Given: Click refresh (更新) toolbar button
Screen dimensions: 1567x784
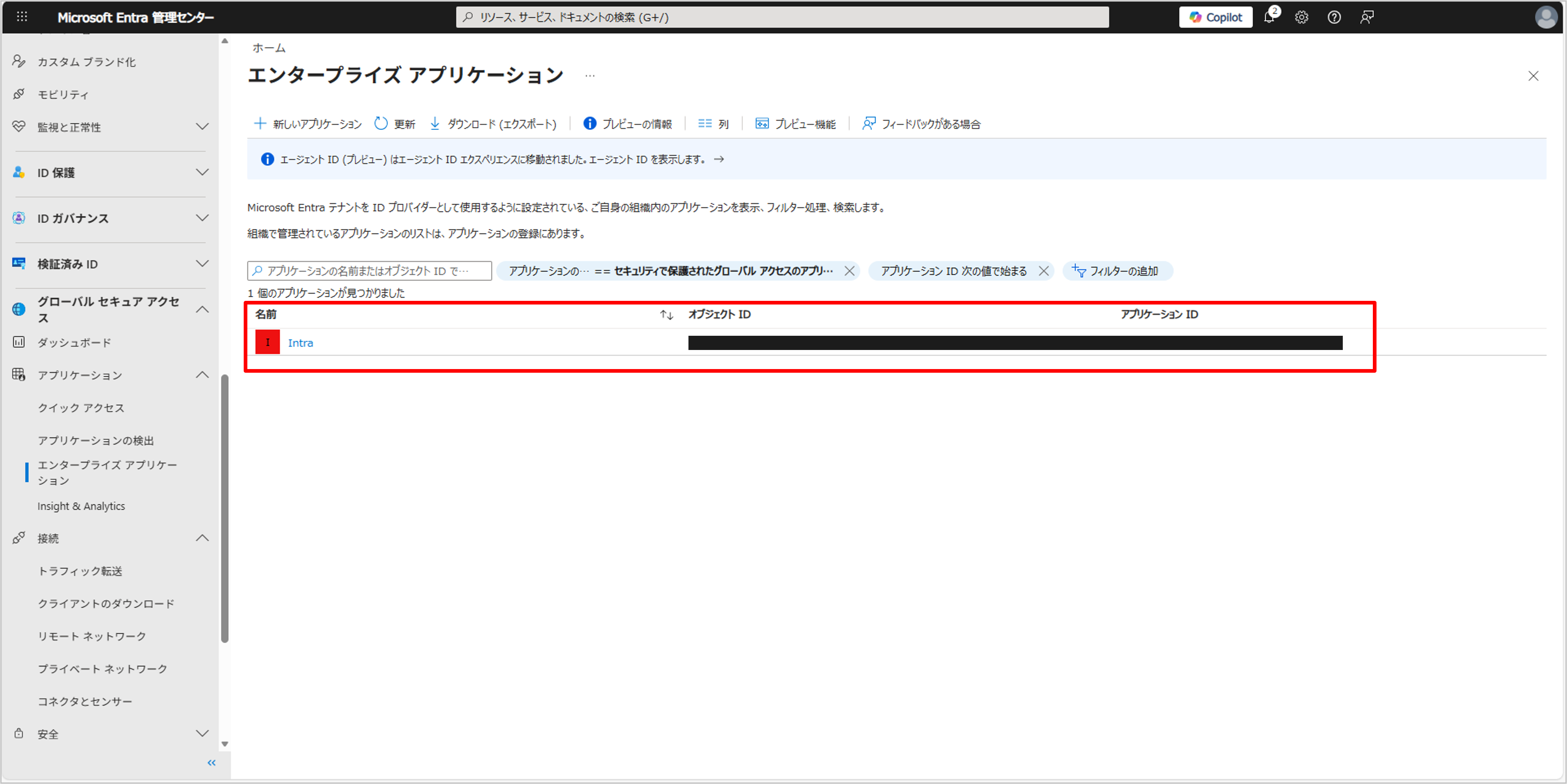Looking at the screenshot, I should tap(395, 124).
